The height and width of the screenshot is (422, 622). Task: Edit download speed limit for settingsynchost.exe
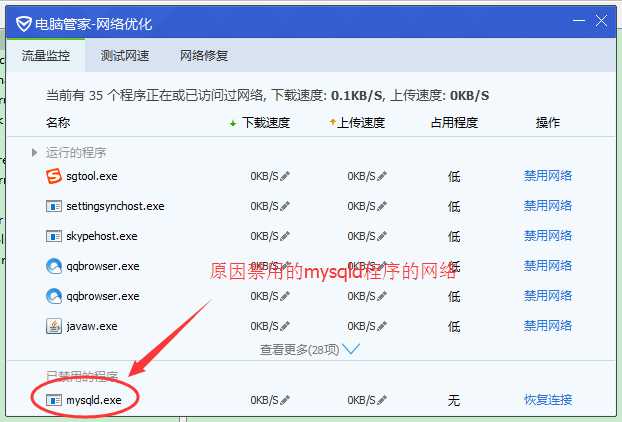click(x=285, y=206)
